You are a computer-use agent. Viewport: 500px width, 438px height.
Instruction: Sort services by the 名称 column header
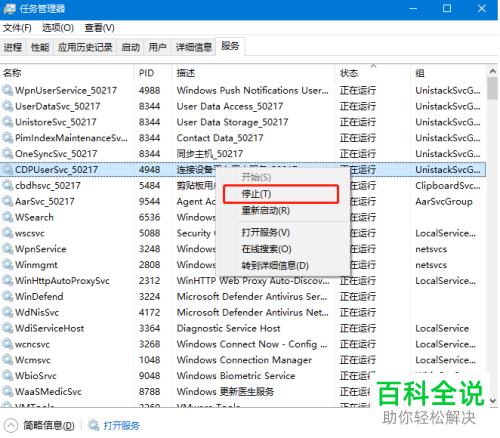point(67,73)
